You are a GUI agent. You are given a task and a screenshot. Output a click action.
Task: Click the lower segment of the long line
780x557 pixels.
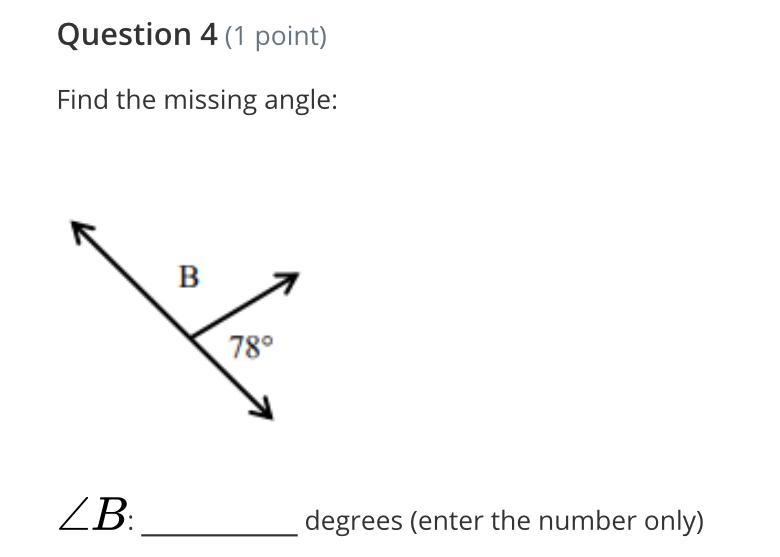[x=230, y=375]
